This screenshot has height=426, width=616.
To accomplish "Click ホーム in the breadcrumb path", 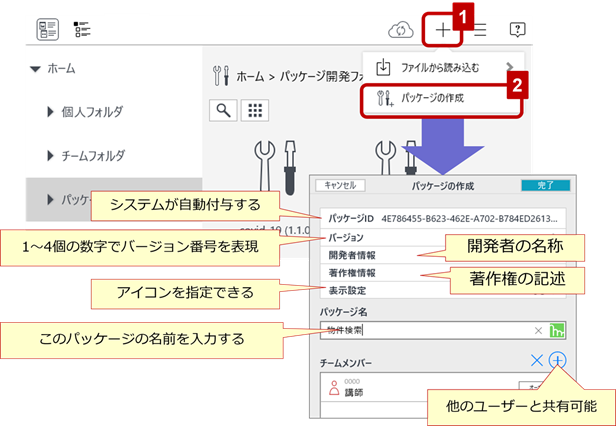I will coord(250,76).
